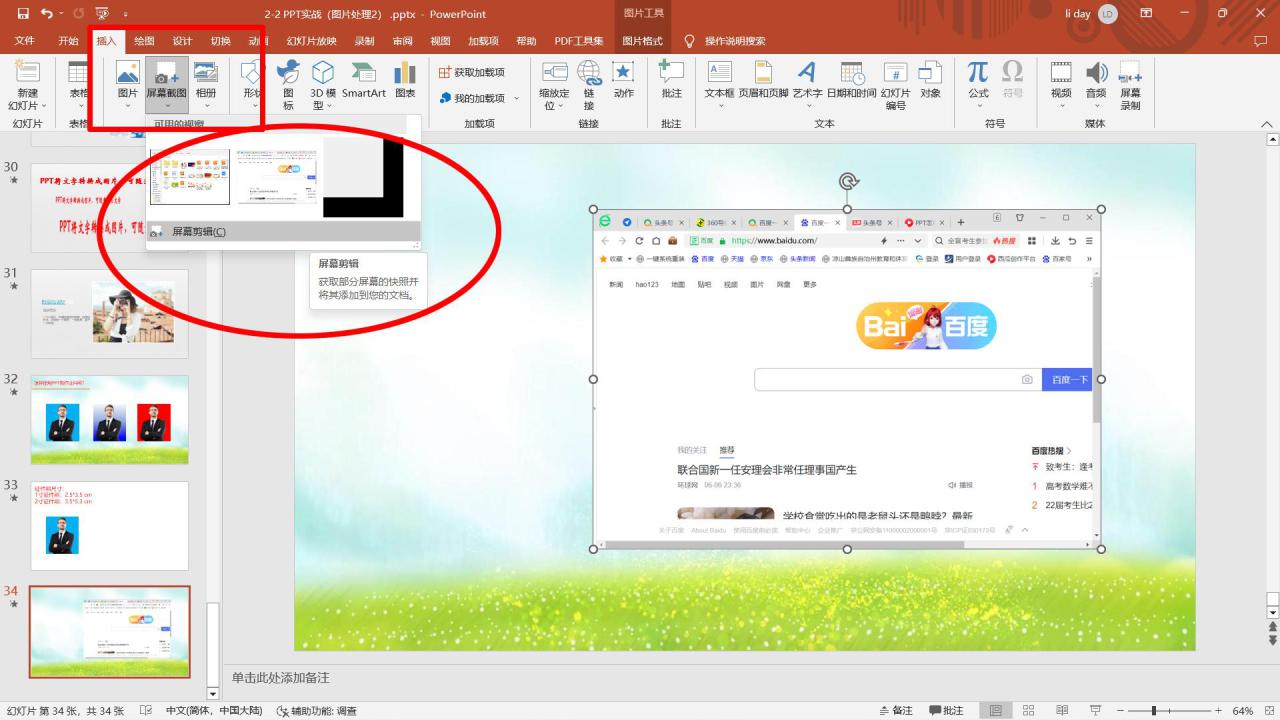1280x720 pixels.
Task: Switch to slide sorter view toggle
Action: coord(1026,708)
